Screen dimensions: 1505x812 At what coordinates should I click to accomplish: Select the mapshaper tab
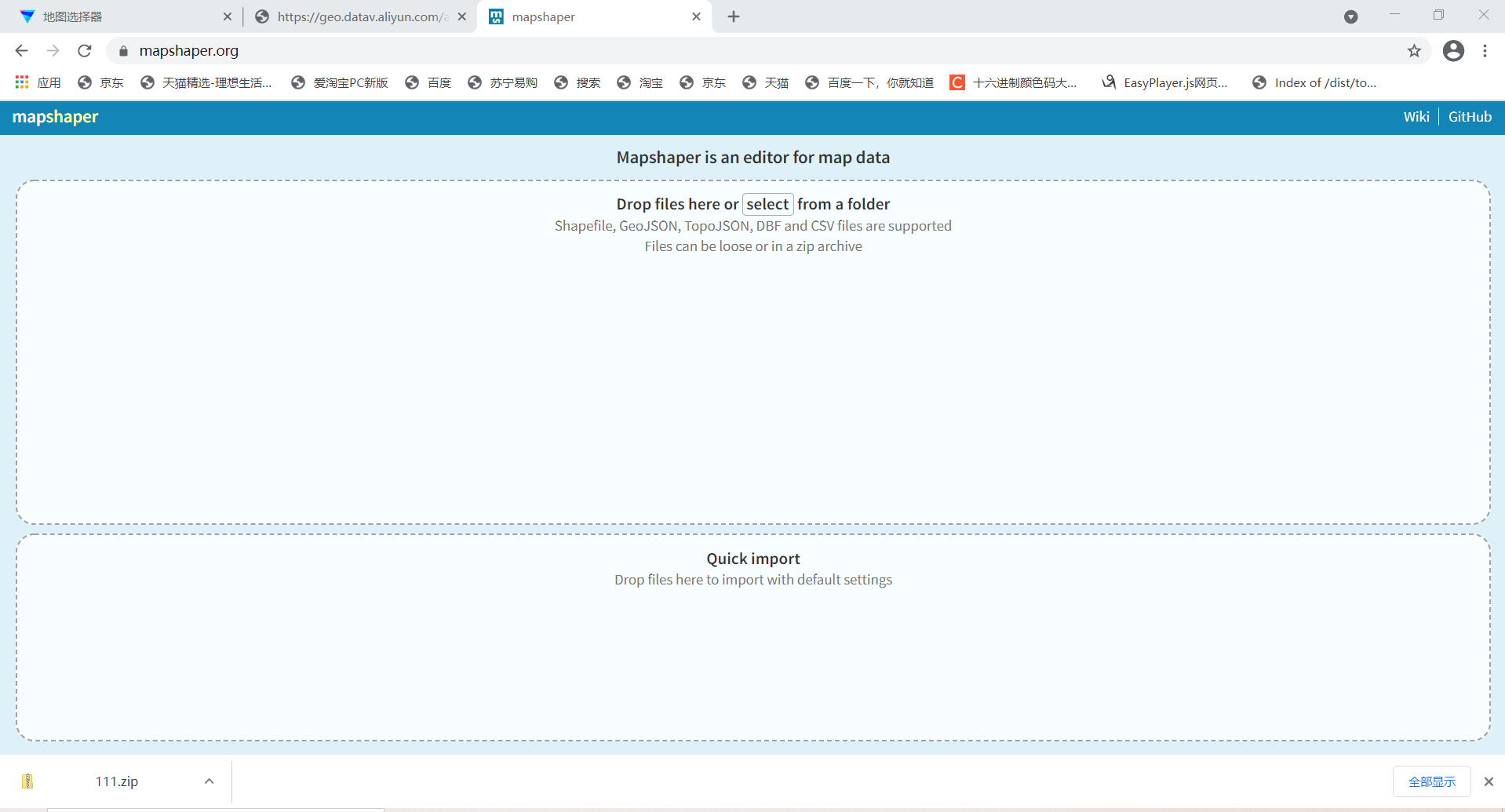pyautogui.click(x=594, y=16)
